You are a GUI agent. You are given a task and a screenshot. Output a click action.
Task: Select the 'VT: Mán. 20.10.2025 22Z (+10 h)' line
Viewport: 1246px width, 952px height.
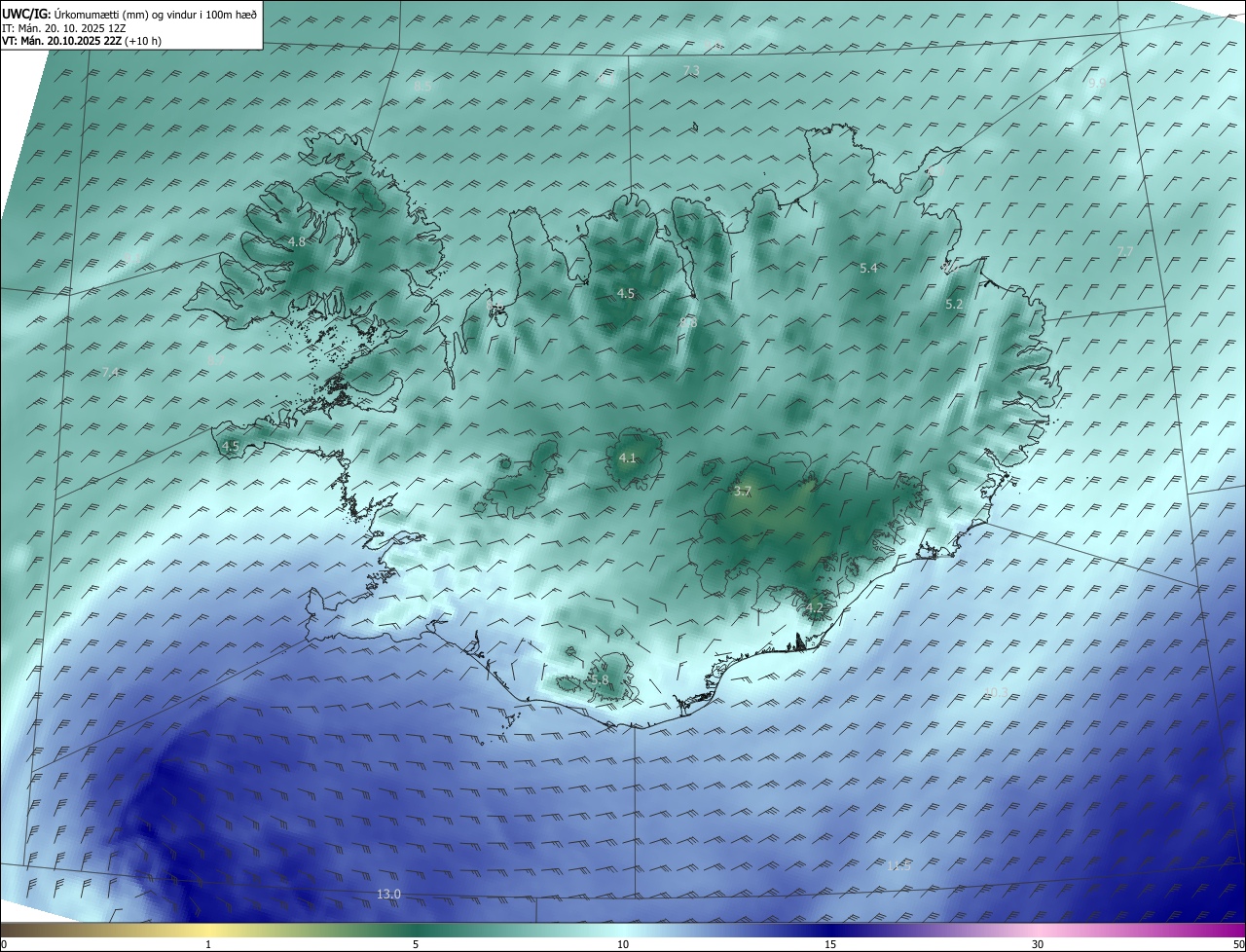(82, 42)
